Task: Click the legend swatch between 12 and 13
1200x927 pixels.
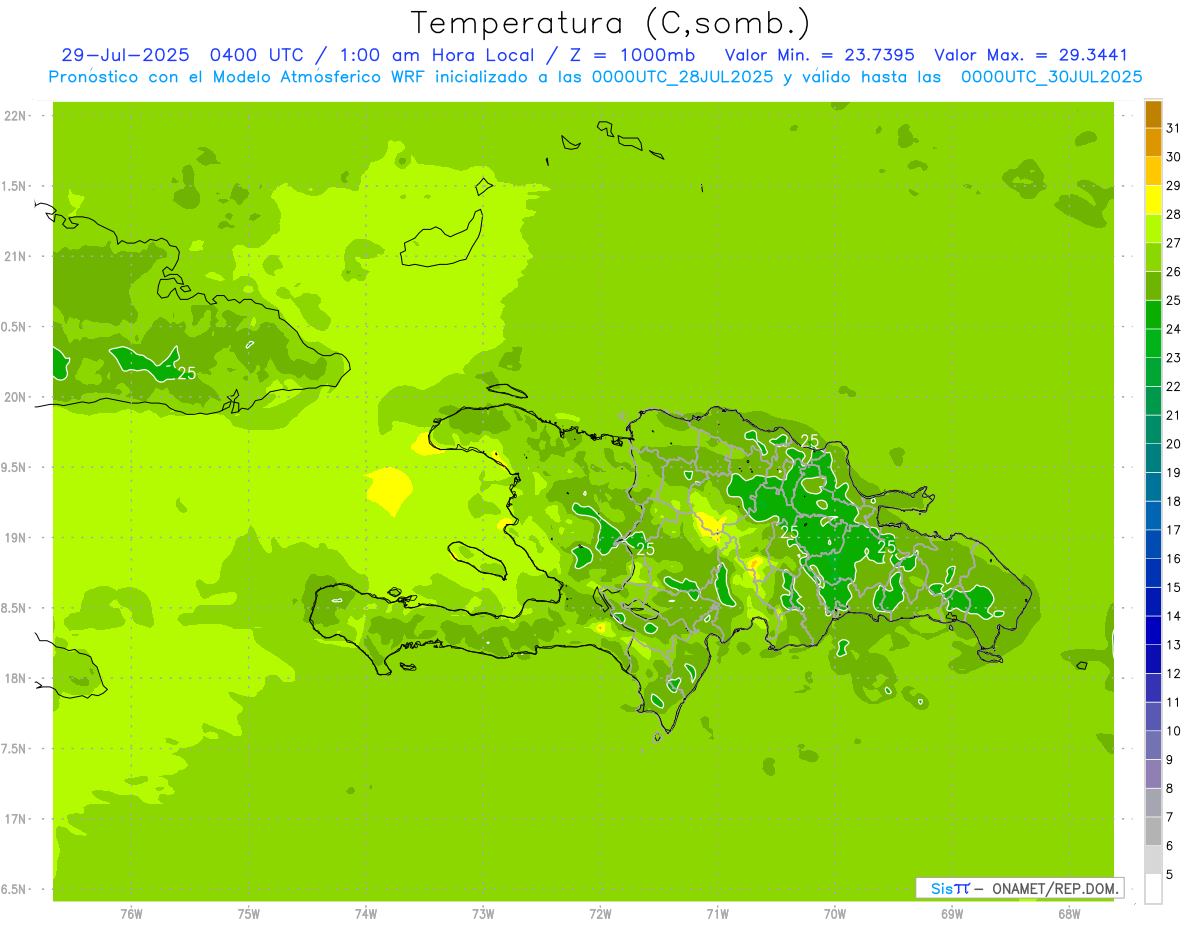Action: coord(1153,659)
